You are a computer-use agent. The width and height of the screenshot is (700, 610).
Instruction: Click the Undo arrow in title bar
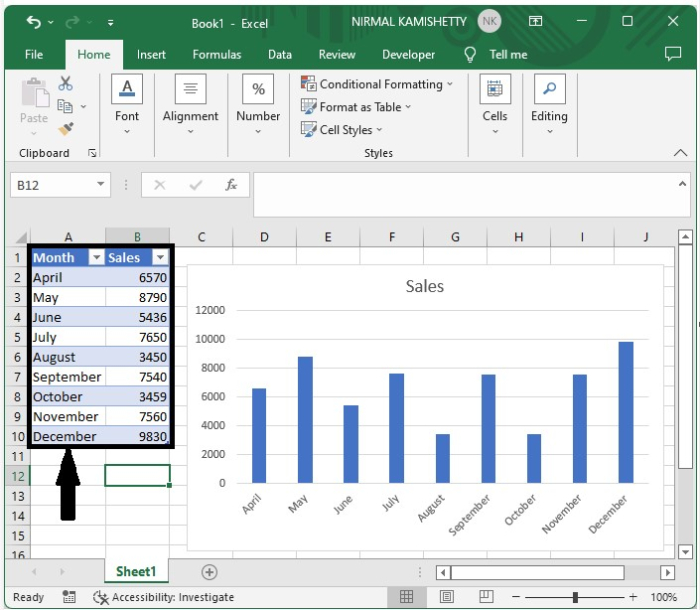point(35,21)
